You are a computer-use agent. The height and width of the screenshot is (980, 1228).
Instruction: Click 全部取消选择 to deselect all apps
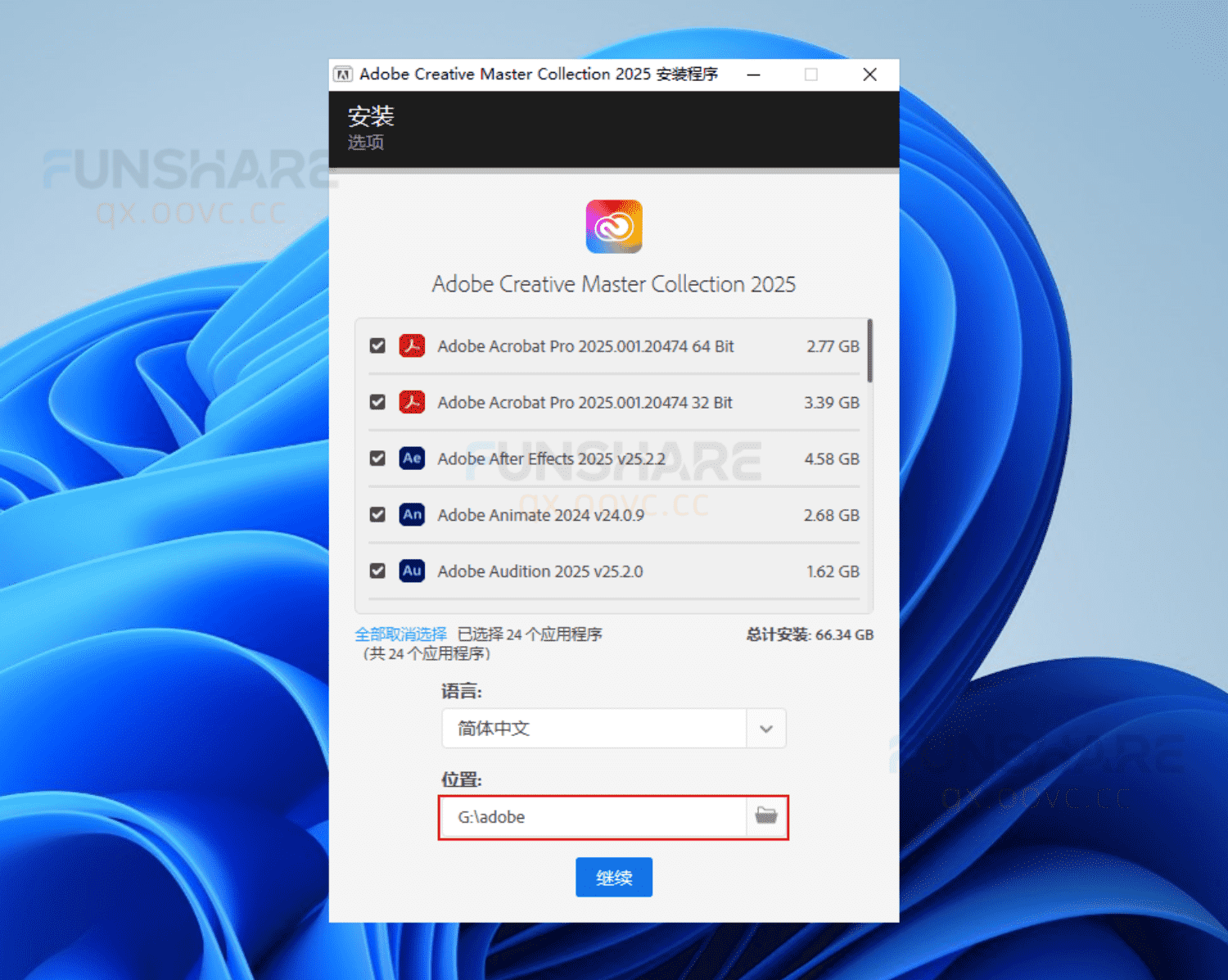400,634
